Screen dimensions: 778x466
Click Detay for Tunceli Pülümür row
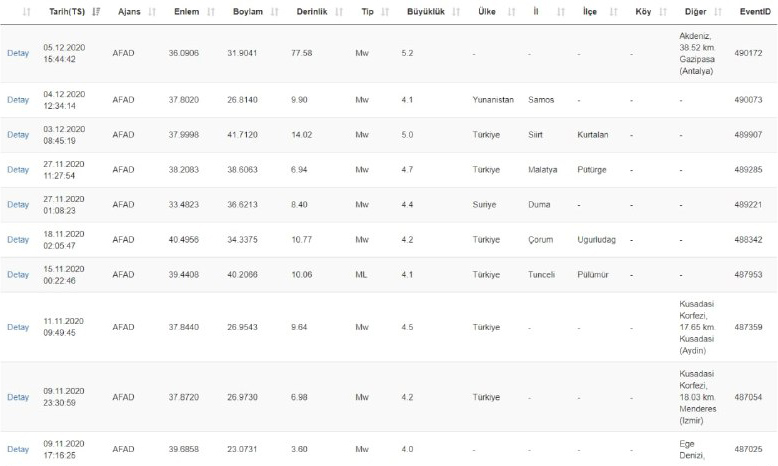(18, 274)
